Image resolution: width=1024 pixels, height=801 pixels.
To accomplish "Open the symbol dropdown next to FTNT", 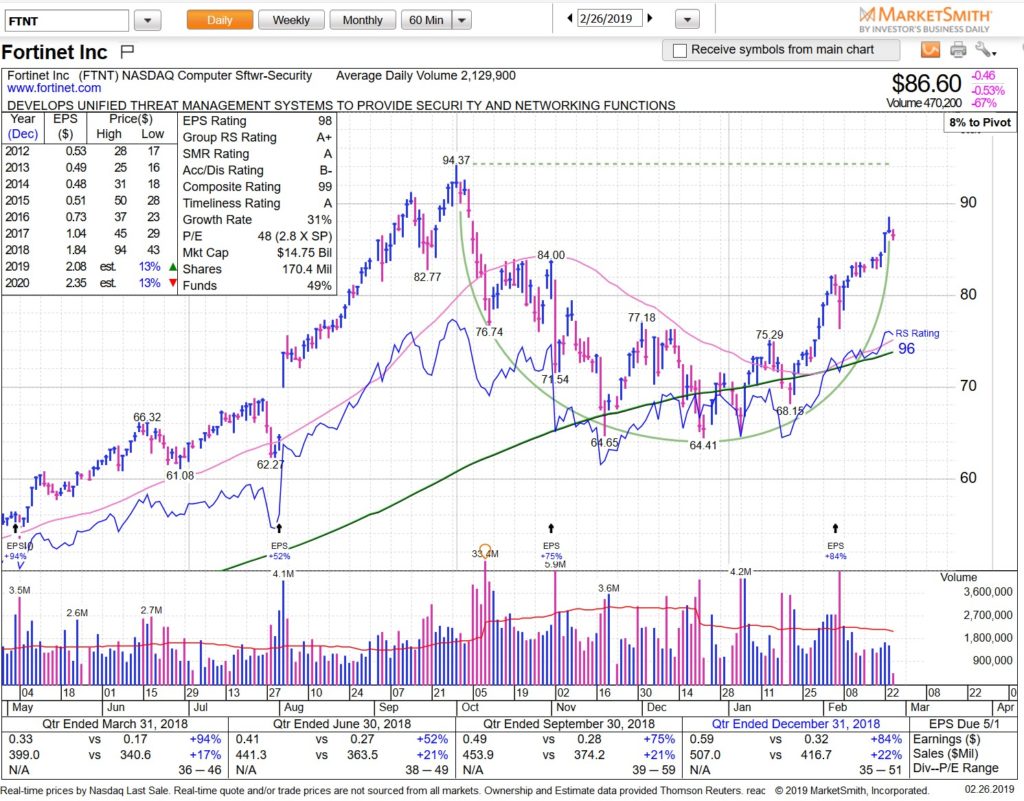I will 148,21.
